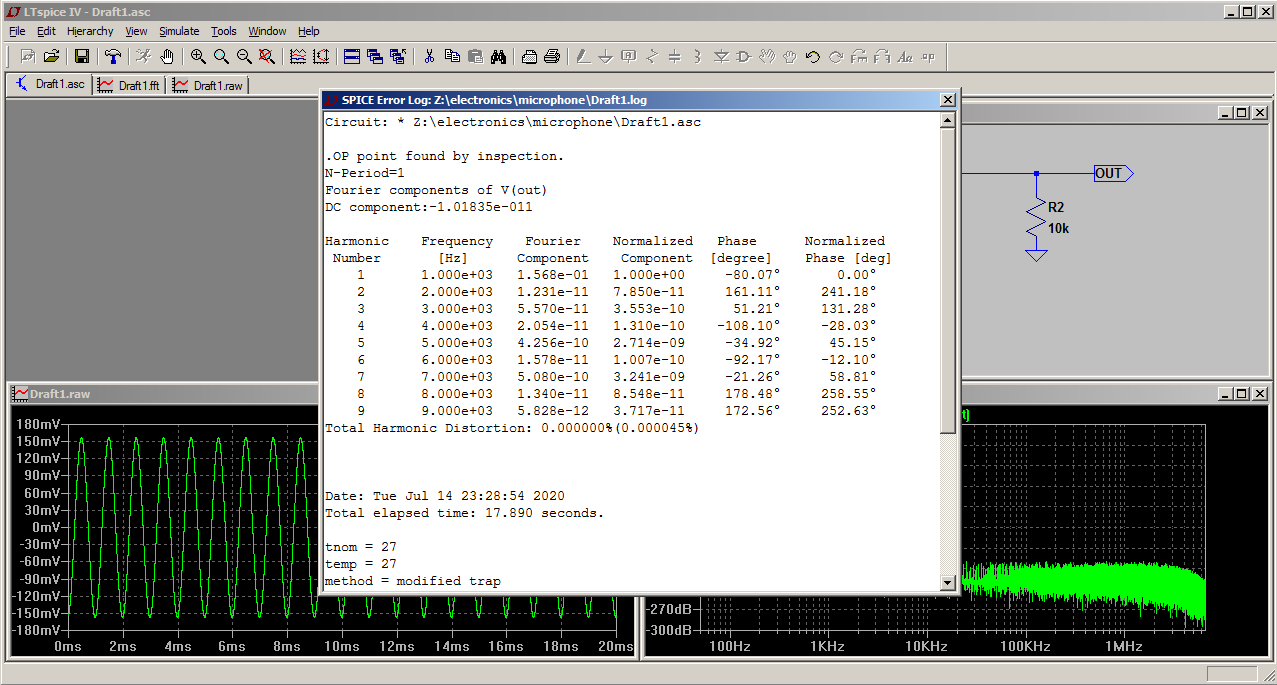Open a file using the folder icon

pos(50,56)
